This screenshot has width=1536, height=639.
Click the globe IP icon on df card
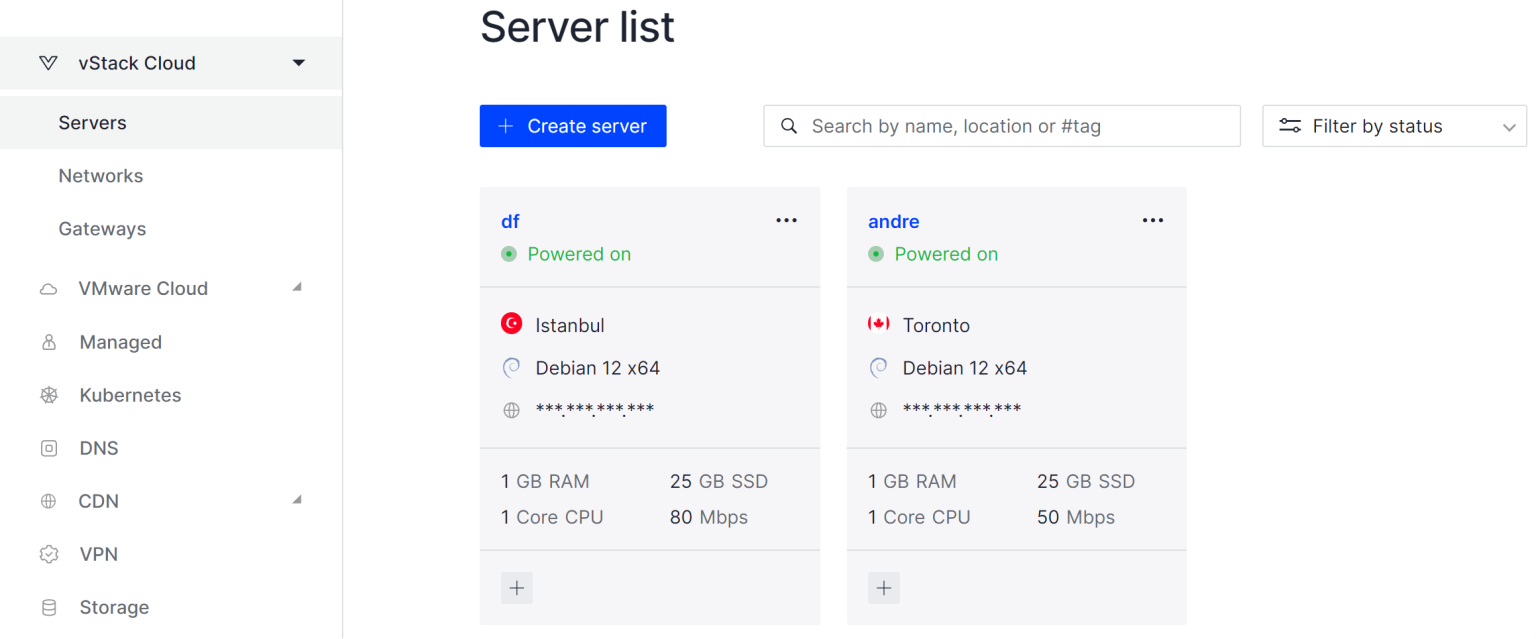[512, 410]
